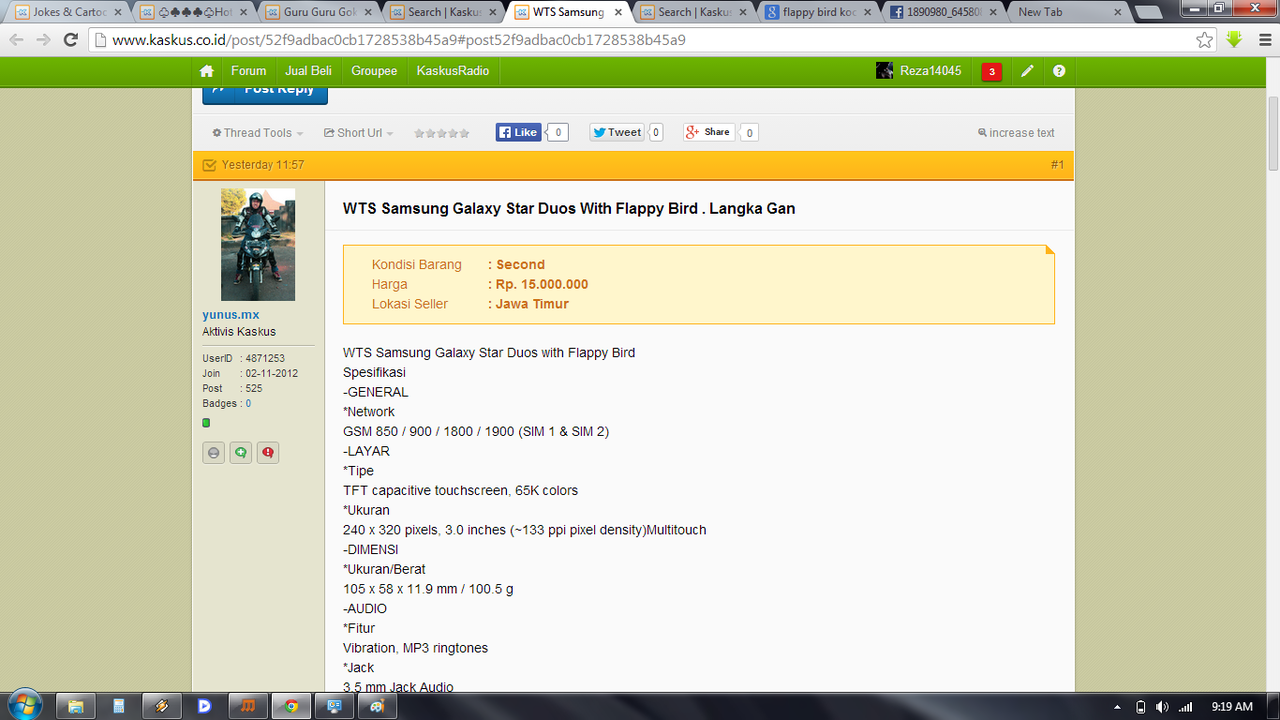Open Windows Explorer from taskbar
This screenshot has width=1280, height=720.
click(x=75, y=706)
